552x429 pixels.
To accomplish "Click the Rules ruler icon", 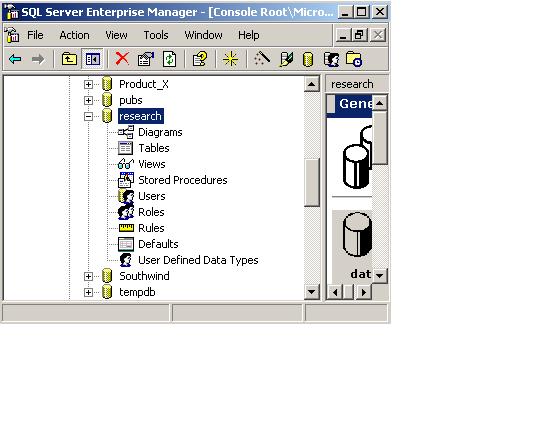I will click(126, 228).
